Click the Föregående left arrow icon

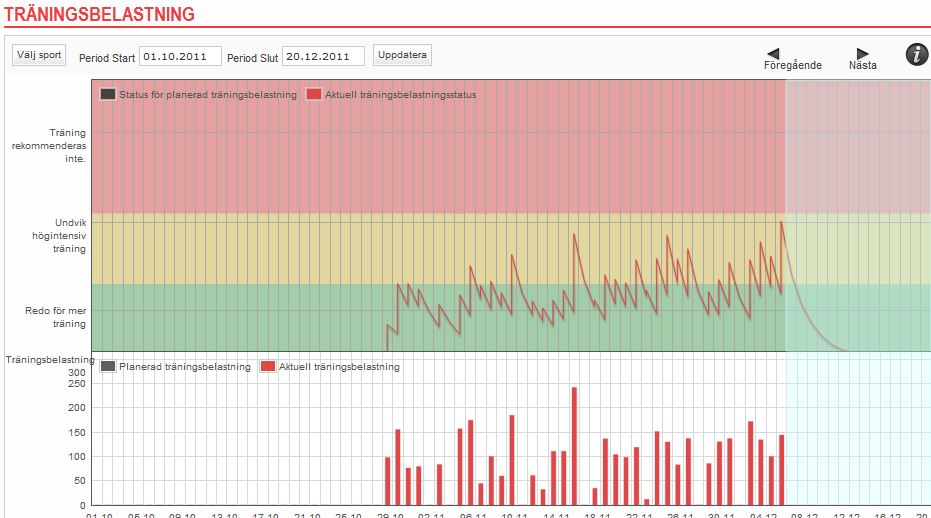773,53
